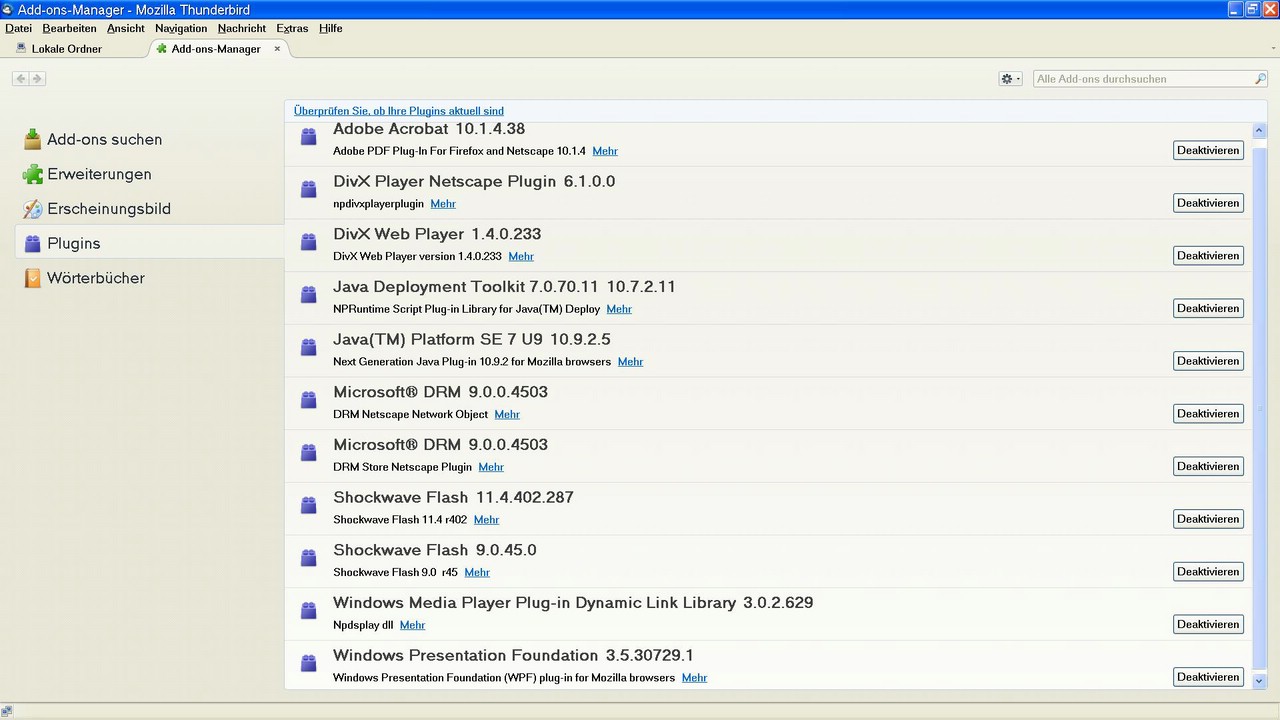Disable the Java(TM) Platform SE 7 U9 plugin
Viewport: 1280px width, 720px height.
(1208, 361)
